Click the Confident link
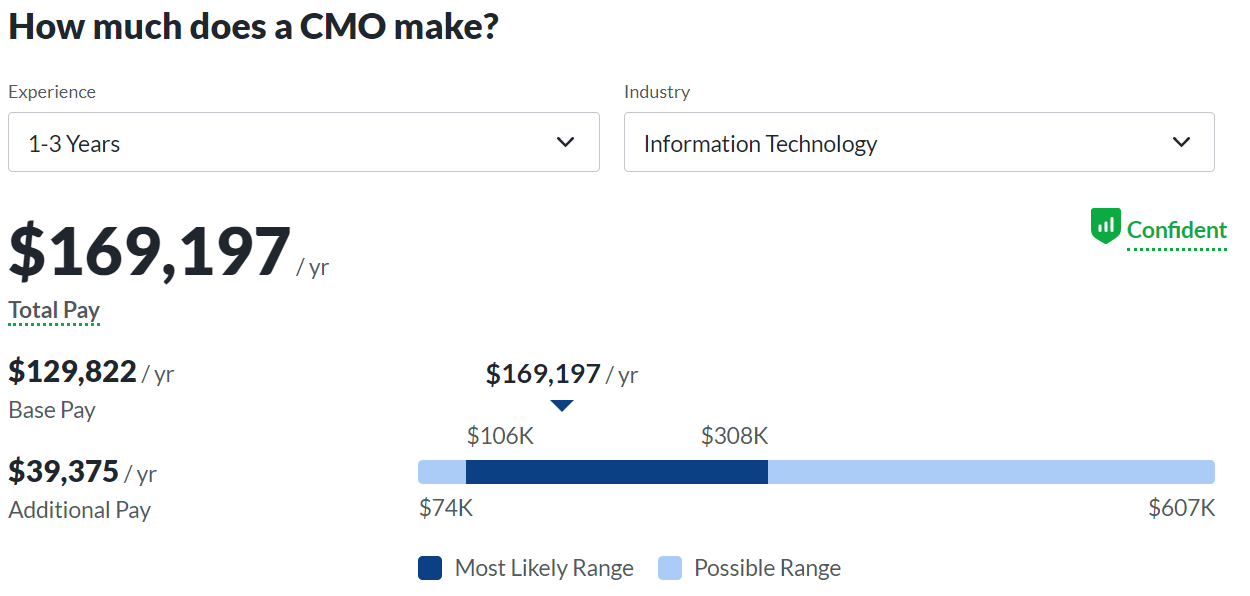The width and height of the screenshot is (1250, 596). [x=1177, y=229]
